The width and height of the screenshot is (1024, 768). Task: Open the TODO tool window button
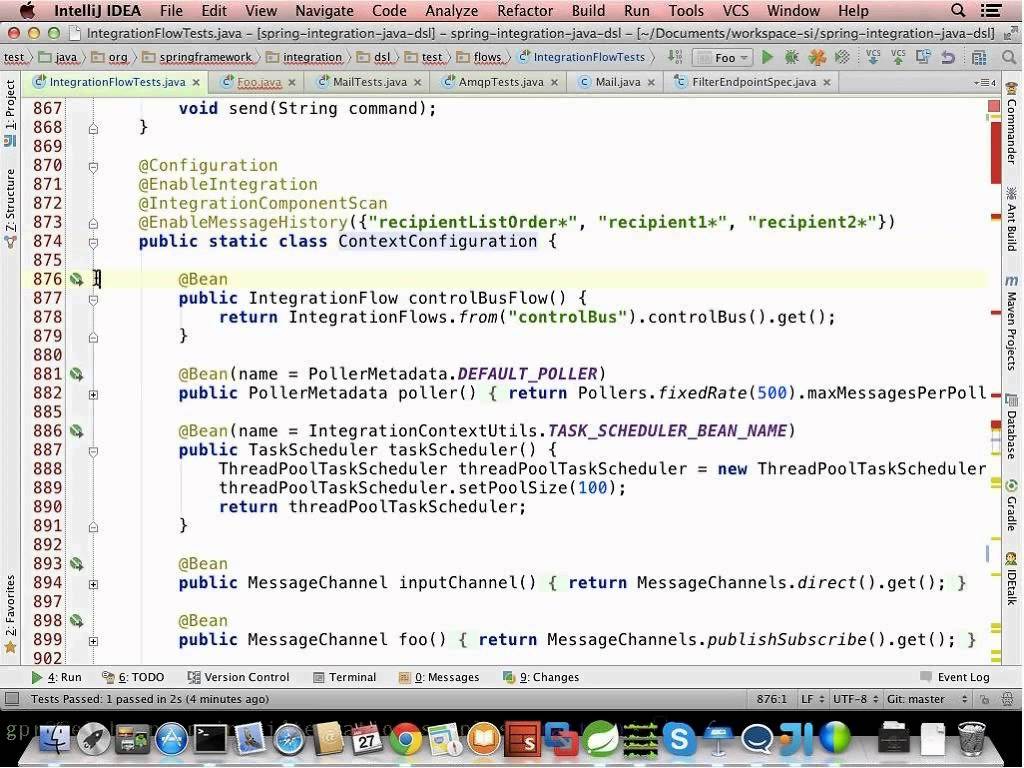(x=133, y=677)
